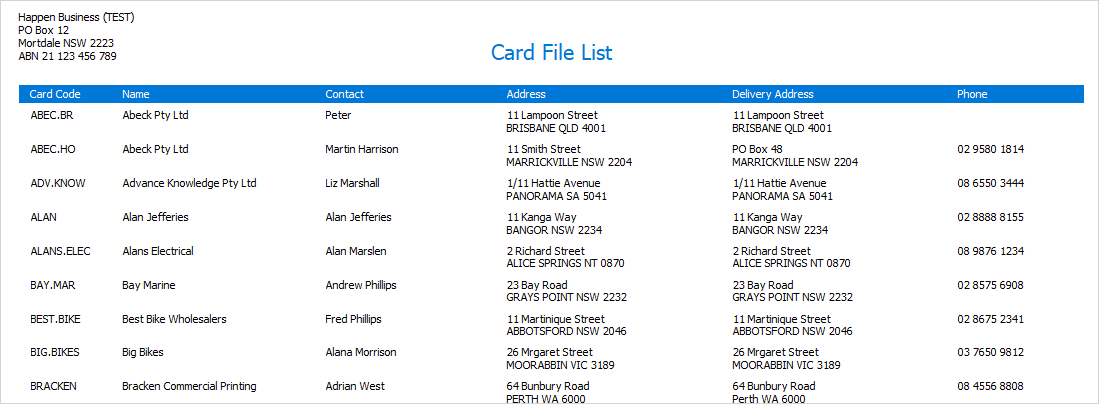Click phone number 02 9580 1814

coord(990,149)
